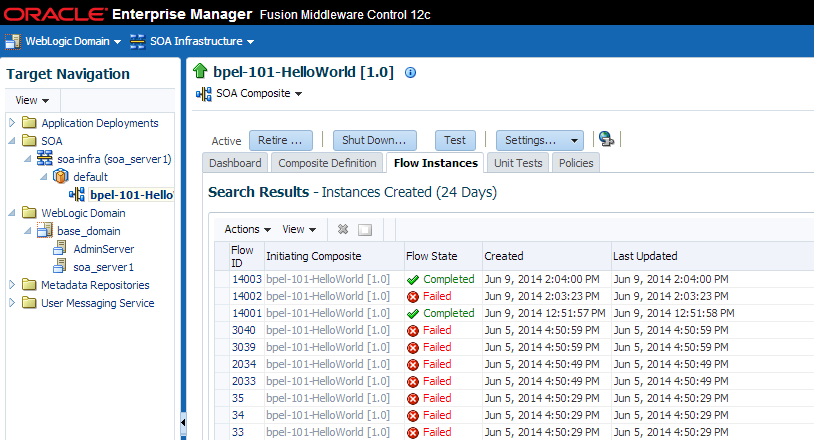Click Failed status icon for flow 14002
This screenshot has height=440, width=814.
tap(413, 297)
